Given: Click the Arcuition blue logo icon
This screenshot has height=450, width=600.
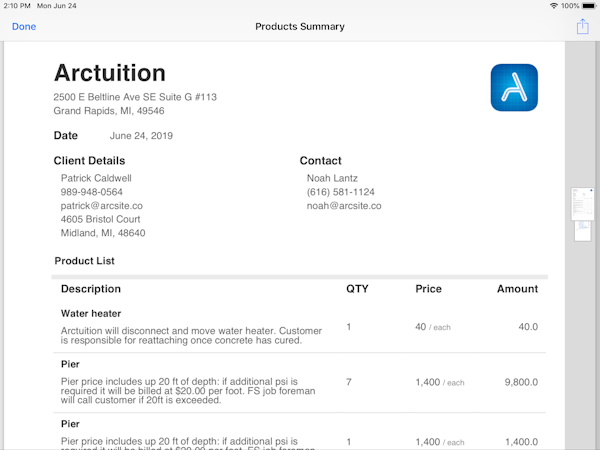Looking at the screenshot, I should [x=515, y=87].
